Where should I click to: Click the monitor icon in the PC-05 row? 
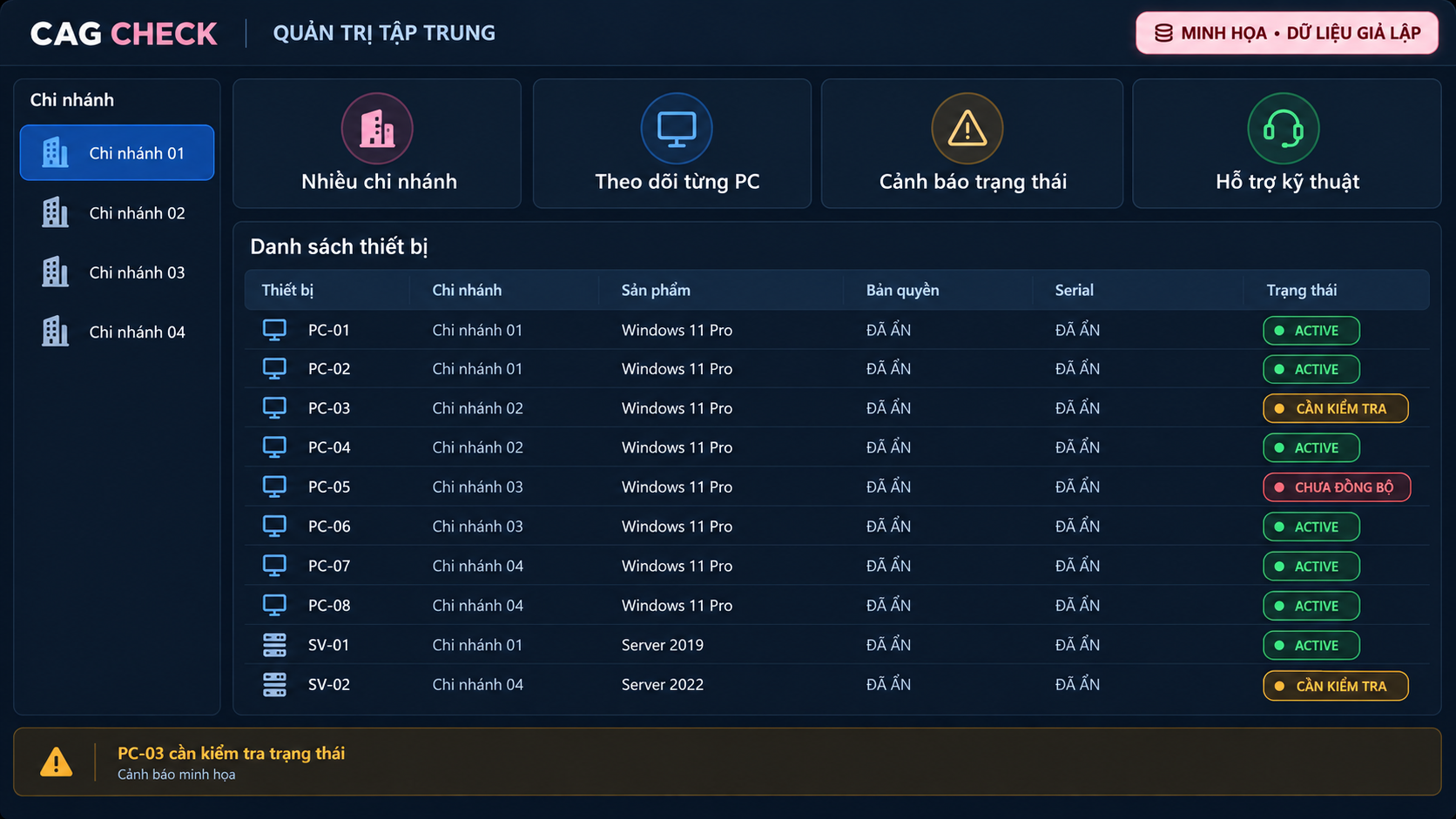(x=274, y=487)
